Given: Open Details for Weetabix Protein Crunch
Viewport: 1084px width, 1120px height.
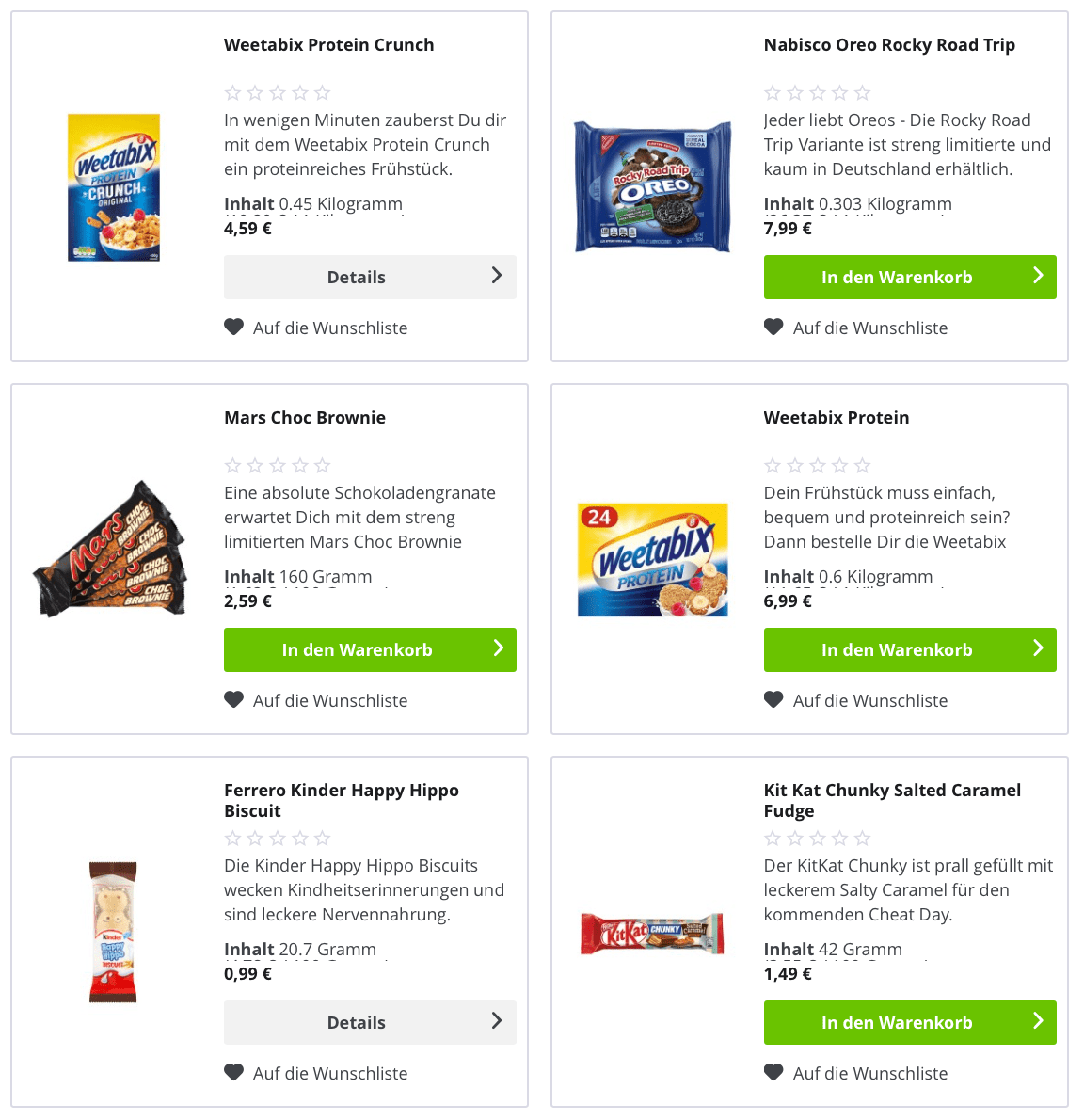Looking at the screenshot, I should coord(370,277).
